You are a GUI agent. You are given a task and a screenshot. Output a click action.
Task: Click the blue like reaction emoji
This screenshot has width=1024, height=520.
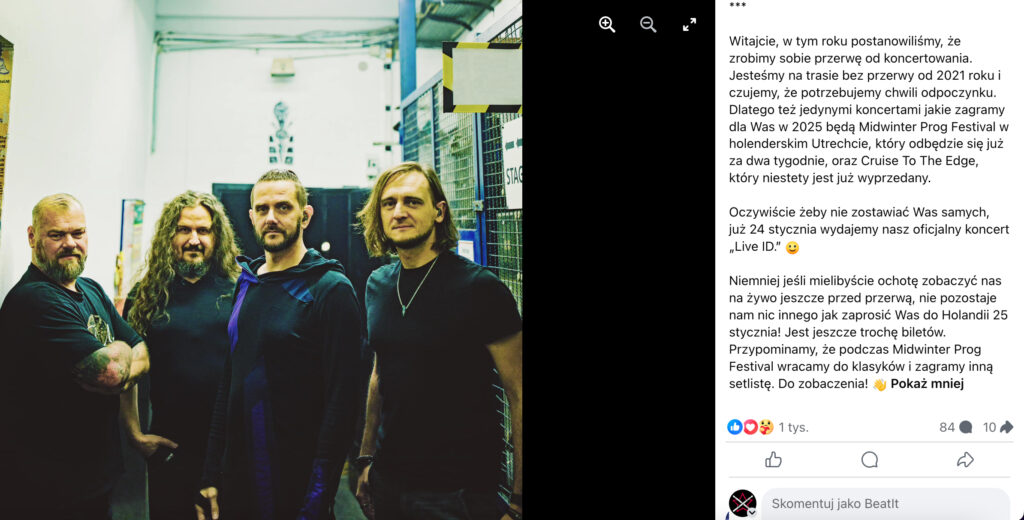[x=735, y=427]
